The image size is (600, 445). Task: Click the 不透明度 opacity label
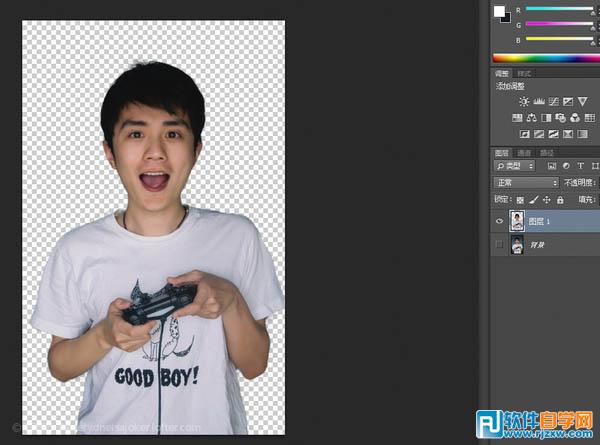[580, 183]
